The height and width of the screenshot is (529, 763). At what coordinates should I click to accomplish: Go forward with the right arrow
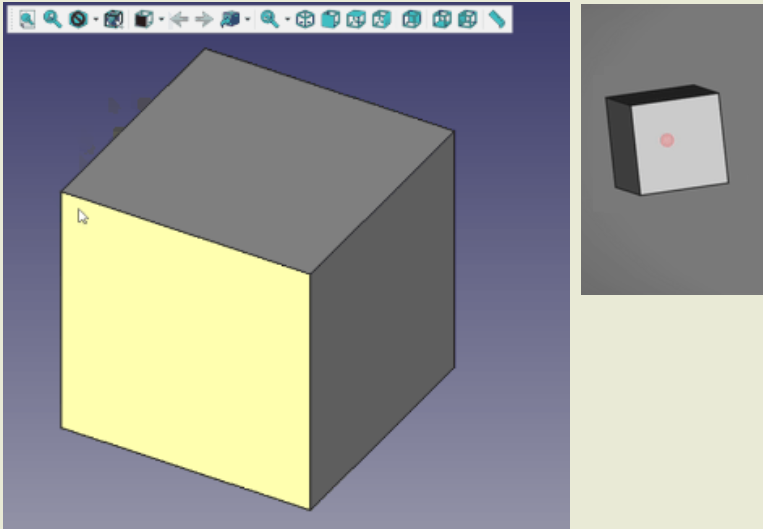click(x=204, y=19)
